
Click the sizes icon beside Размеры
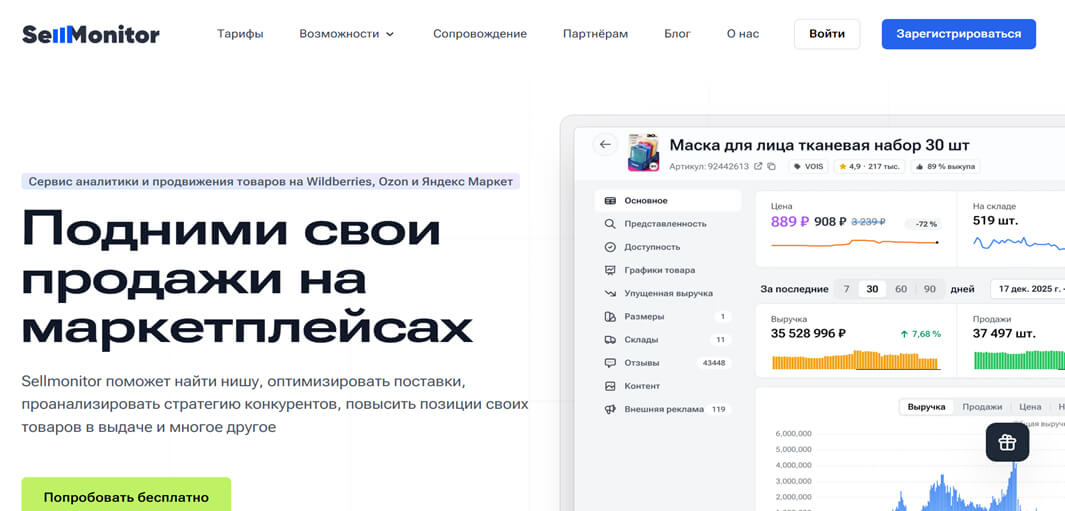(x=610, y=316)
